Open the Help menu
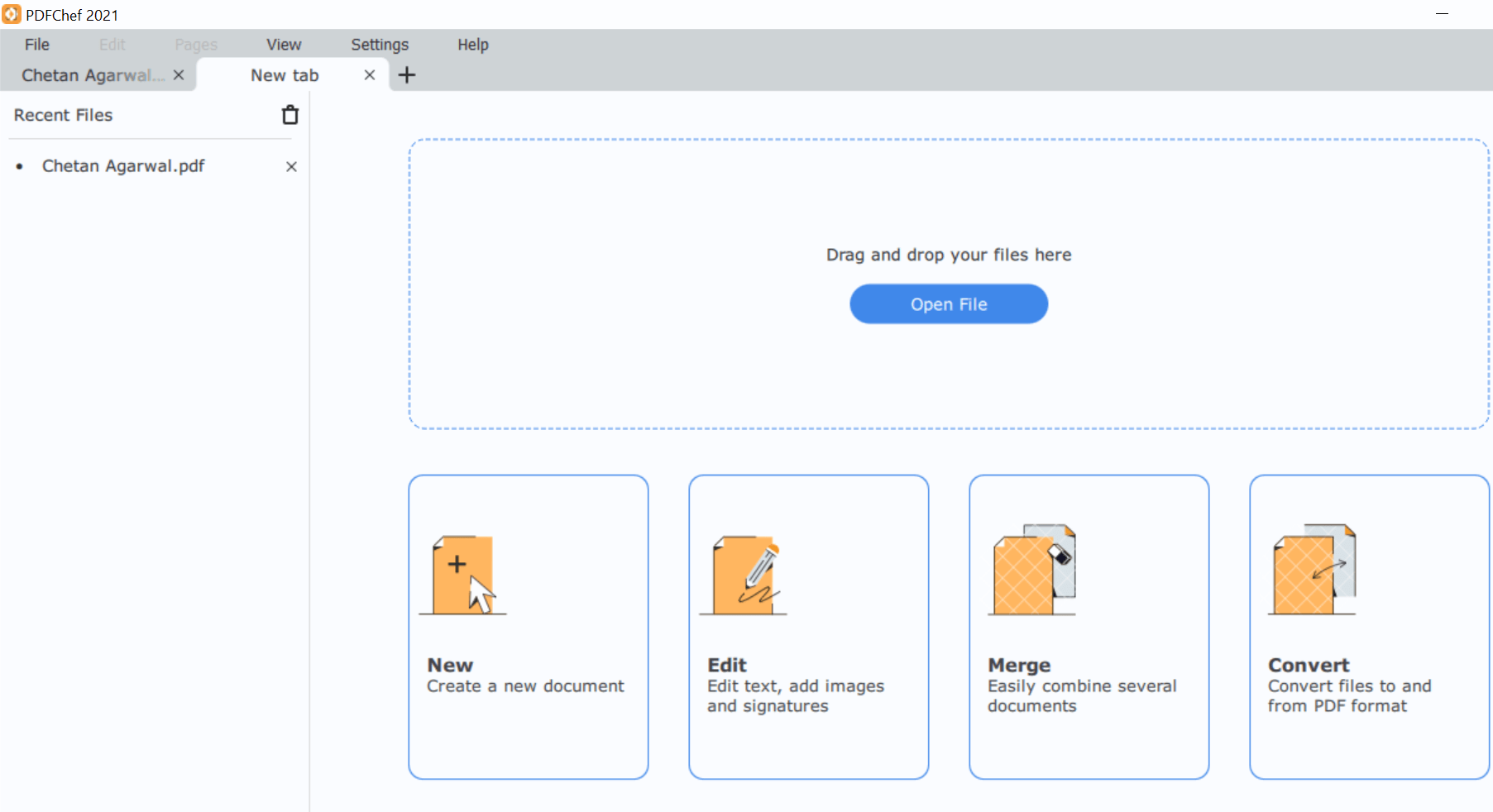The height and width of the screenshot is (812, 1493). [472, 44]
